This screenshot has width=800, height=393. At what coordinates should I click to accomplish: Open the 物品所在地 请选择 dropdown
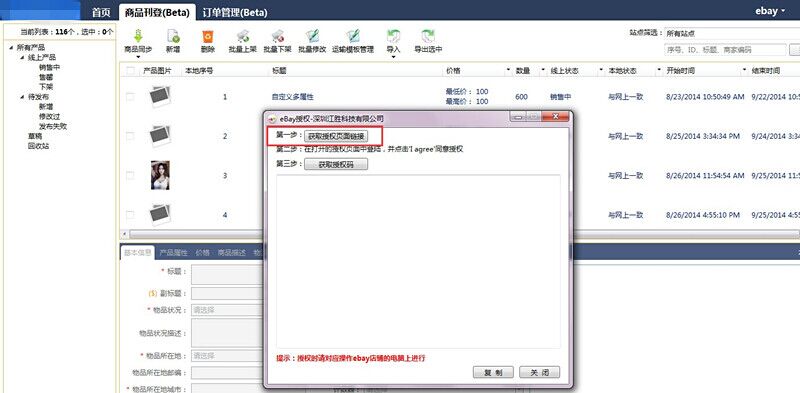pos(227,356)
